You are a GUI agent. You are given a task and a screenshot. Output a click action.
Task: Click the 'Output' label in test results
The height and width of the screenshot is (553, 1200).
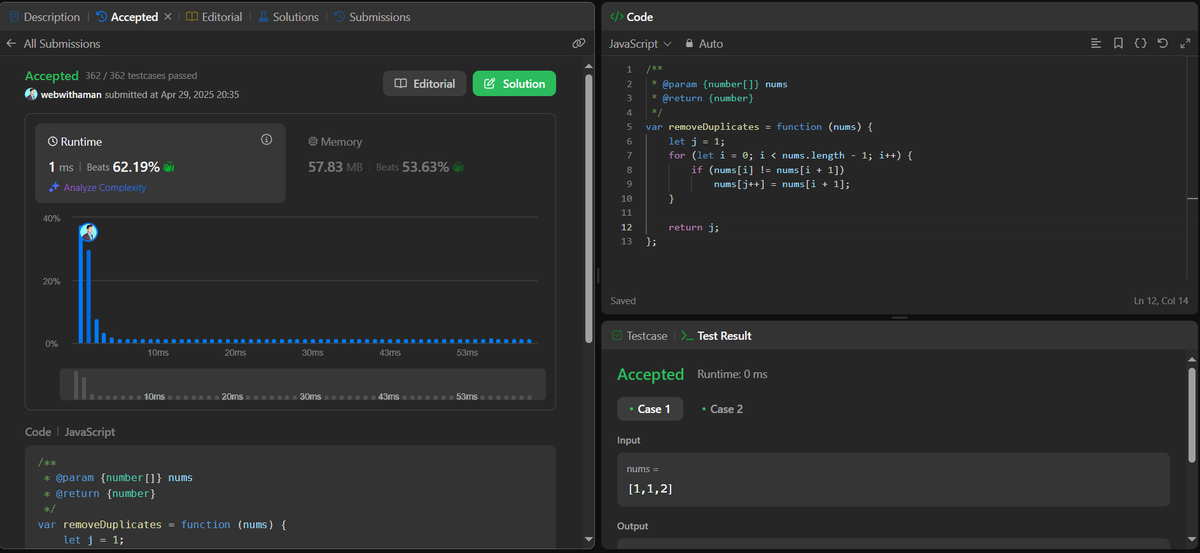pyautogui.click(x=633, y=526)
